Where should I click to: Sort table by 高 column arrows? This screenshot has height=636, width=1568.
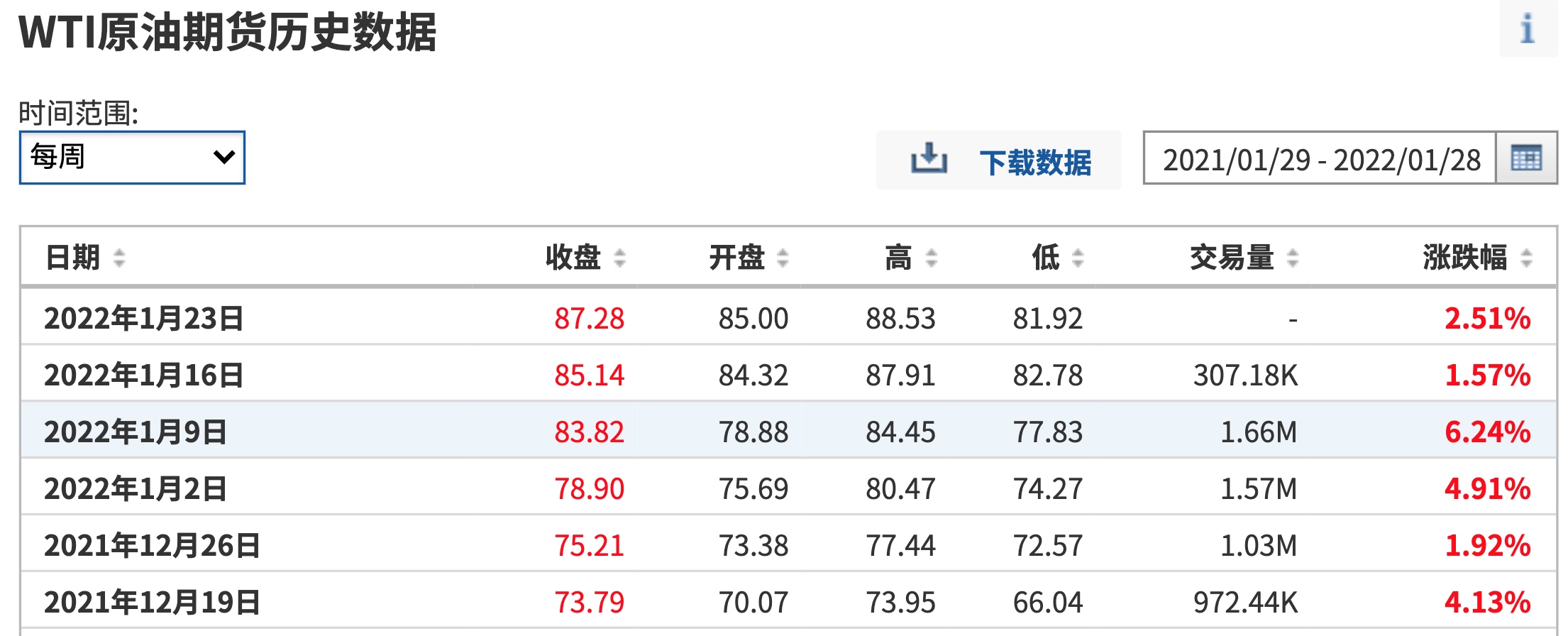click(x=932, y=258)
